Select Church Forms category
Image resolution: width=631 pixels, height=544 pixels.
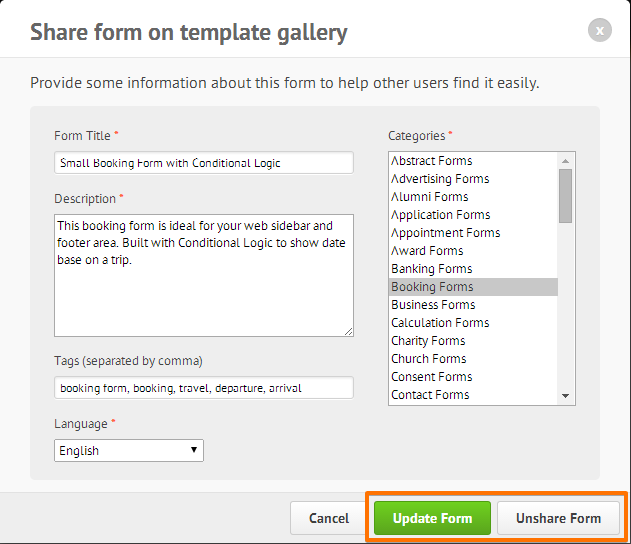tap(429, 359)
